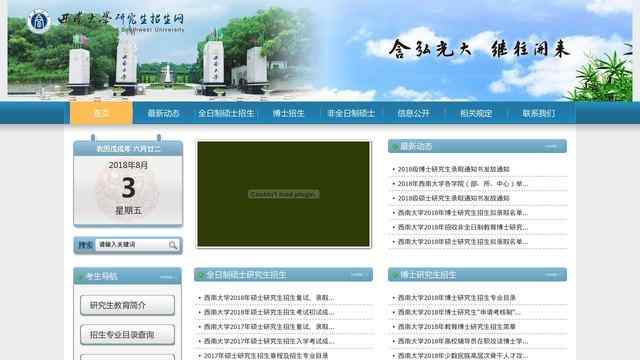Click the 考生导航 panel title
Viewport: 640px width, 360px height.
(x=102, y=277)
